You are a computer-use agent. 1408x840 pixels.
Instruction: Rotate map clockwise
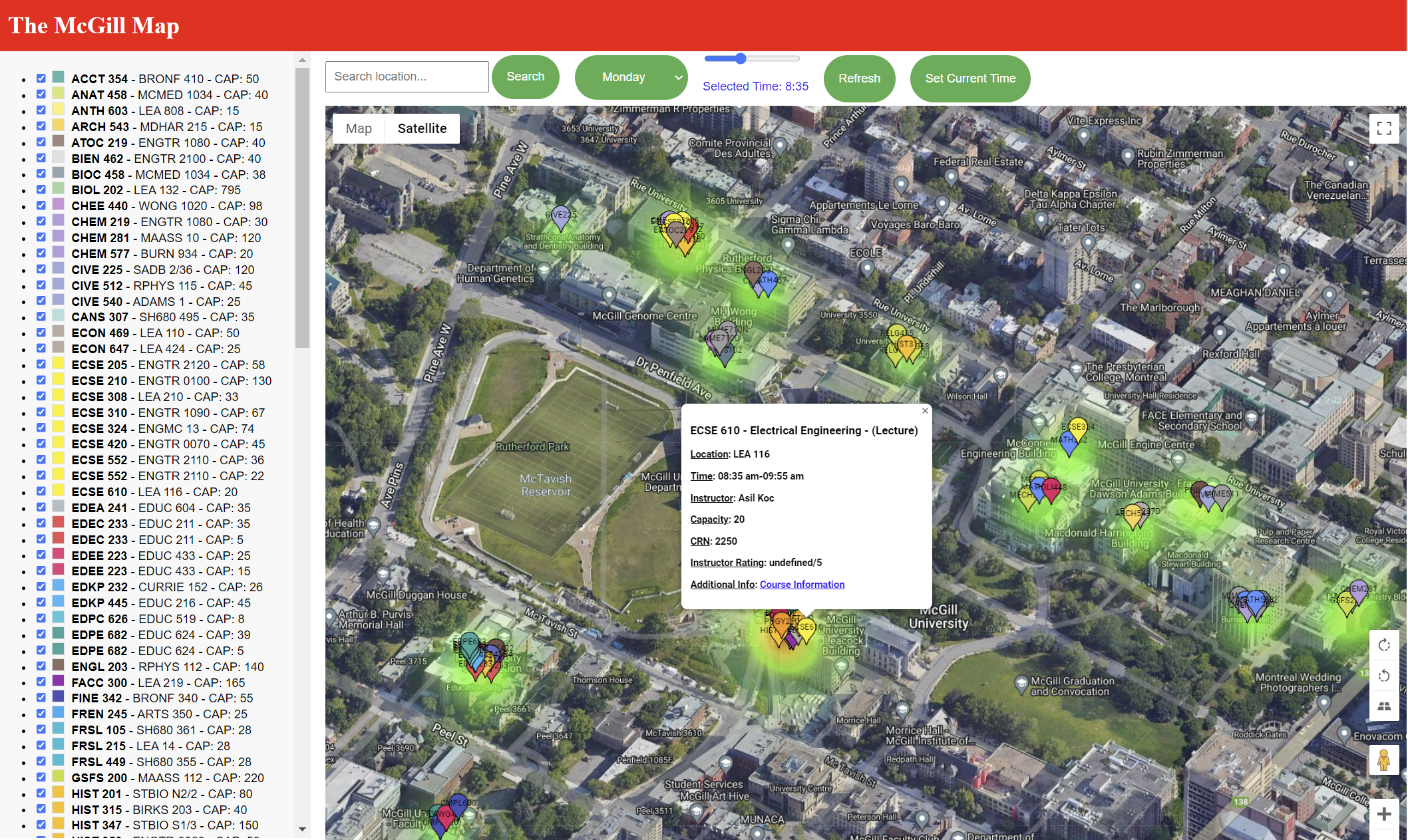[1384, 645]
